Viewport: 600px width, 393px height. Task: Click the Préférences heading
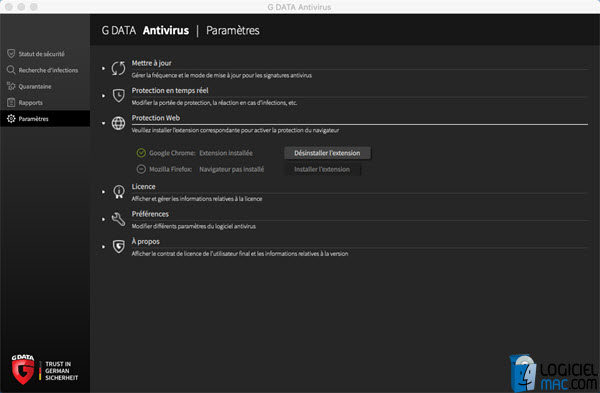pos(150,214)
